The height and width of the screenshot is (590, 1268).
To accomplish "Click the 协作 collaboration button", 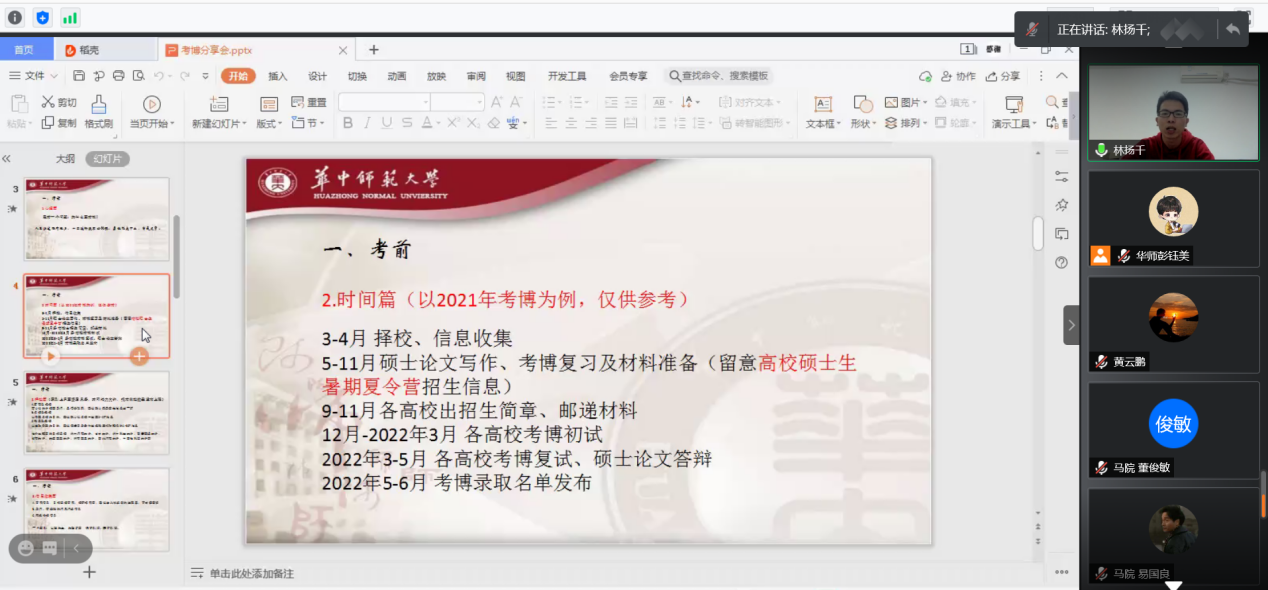I will [x=958, y=76].
